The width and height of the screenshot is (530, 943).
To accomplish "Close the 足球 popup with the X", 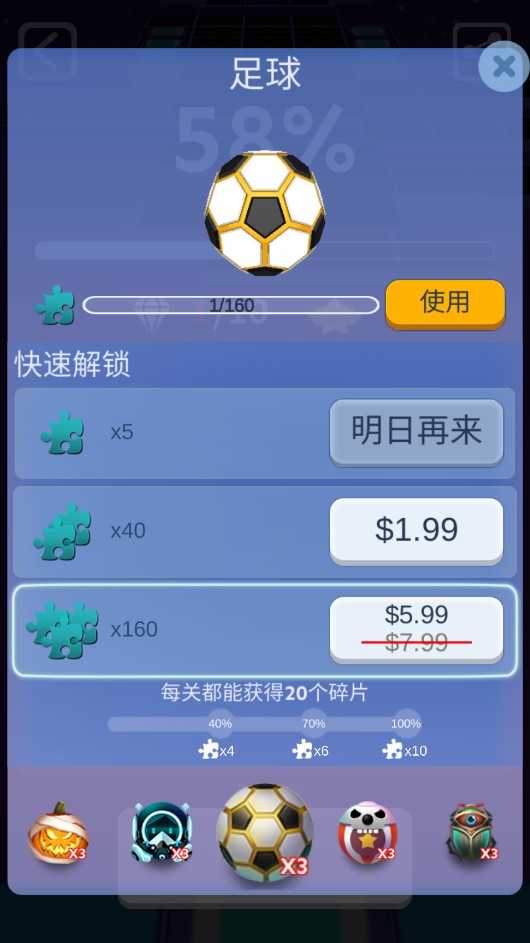I will click(504, 66).
